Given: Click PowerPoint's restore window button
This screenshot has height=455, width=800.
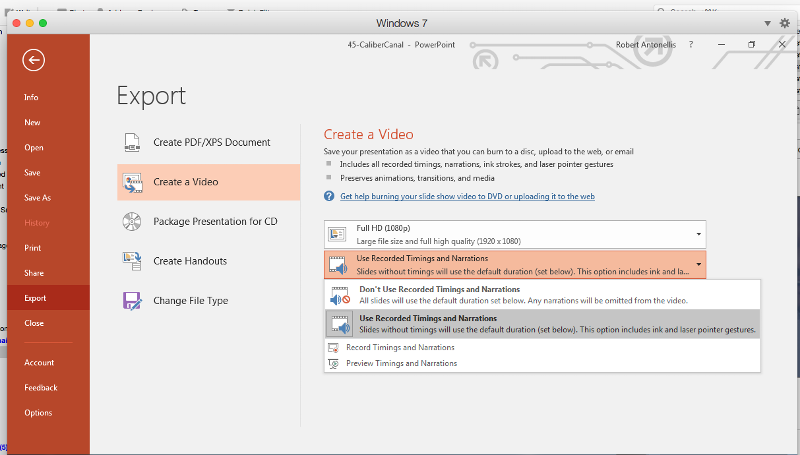Looking at the screenshot, I should tap(752, 45).
